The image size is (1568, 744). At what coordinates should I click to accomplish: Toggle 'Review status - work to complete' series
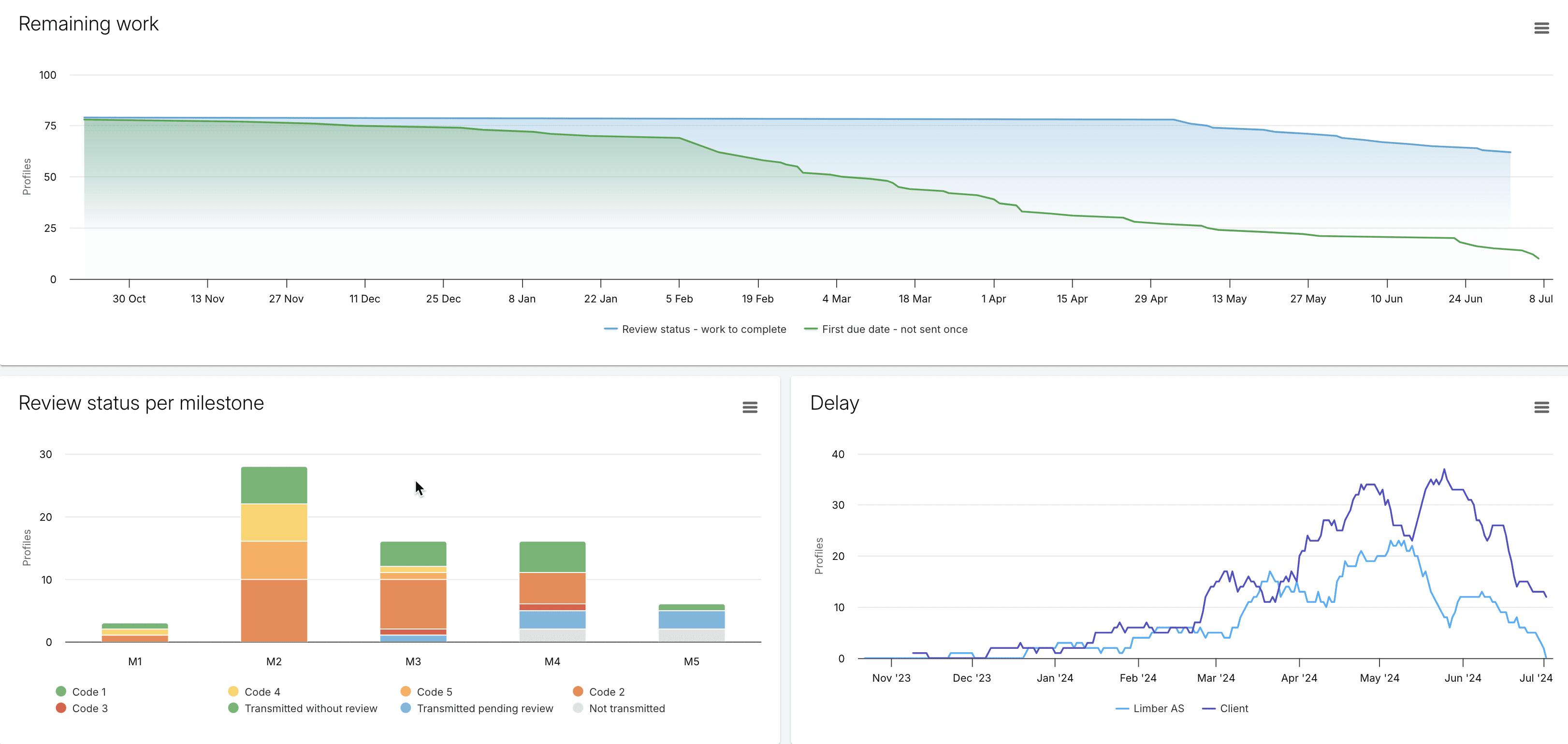coord(703,329)
